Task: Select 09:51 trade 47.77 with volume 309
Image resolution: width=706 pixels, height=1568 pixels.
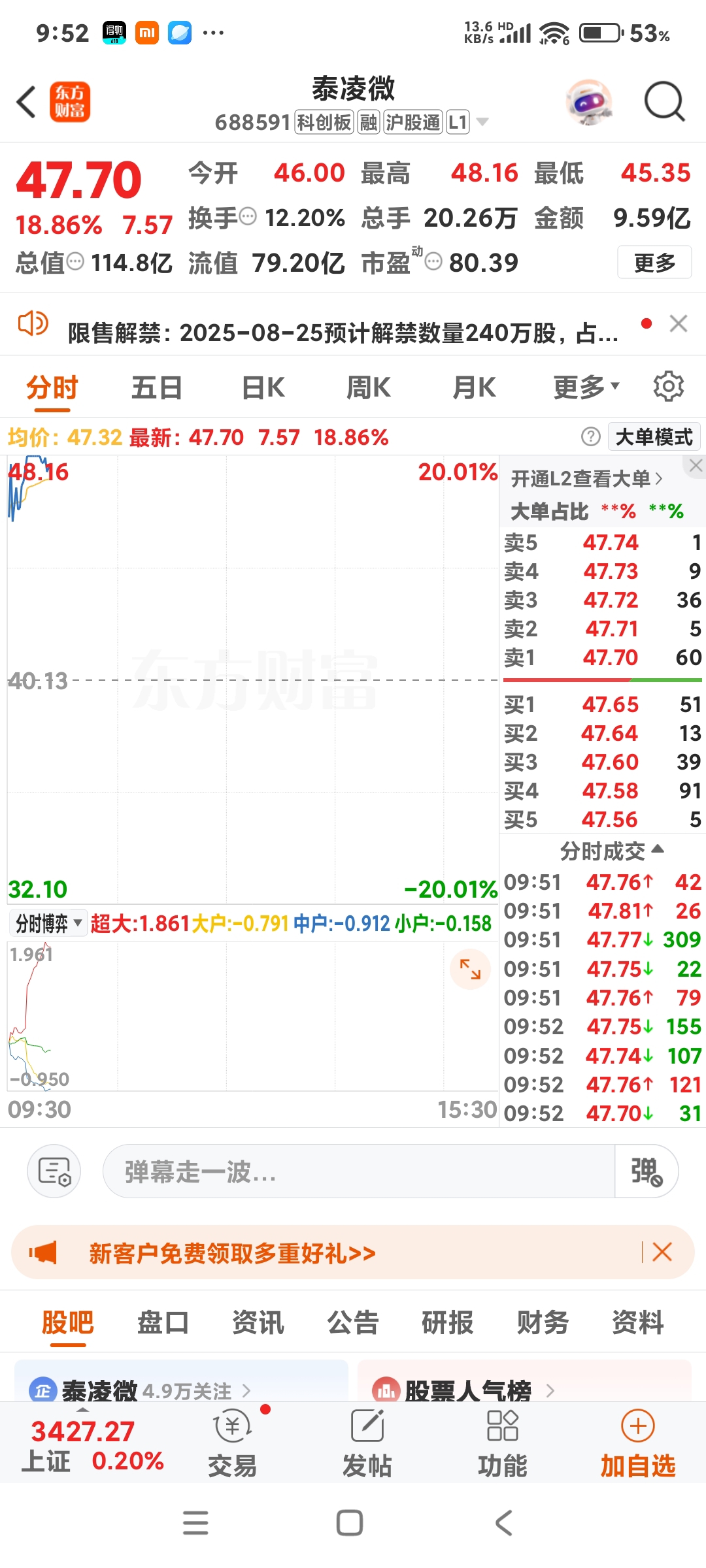Action: point(603,939)
